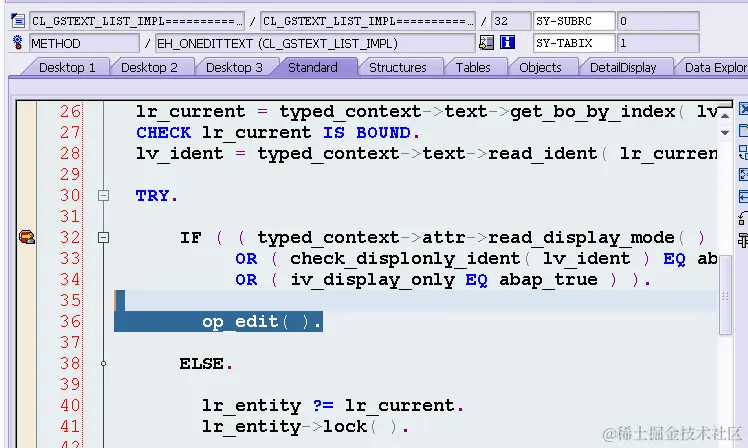Open the Tables tab
This screenshot has height=448, width=748.
click(473, 67)
